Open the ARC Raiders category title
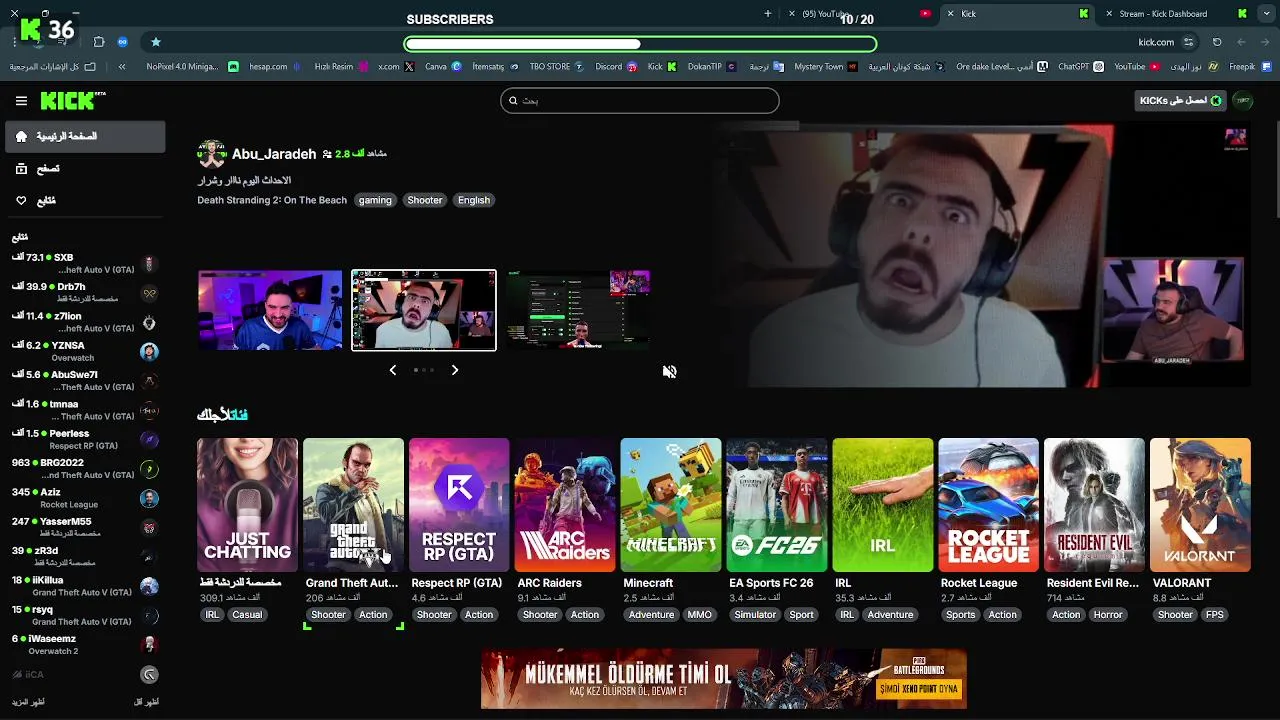The height and width of the screenshot is (720, 1280). (x=549, y=583)
